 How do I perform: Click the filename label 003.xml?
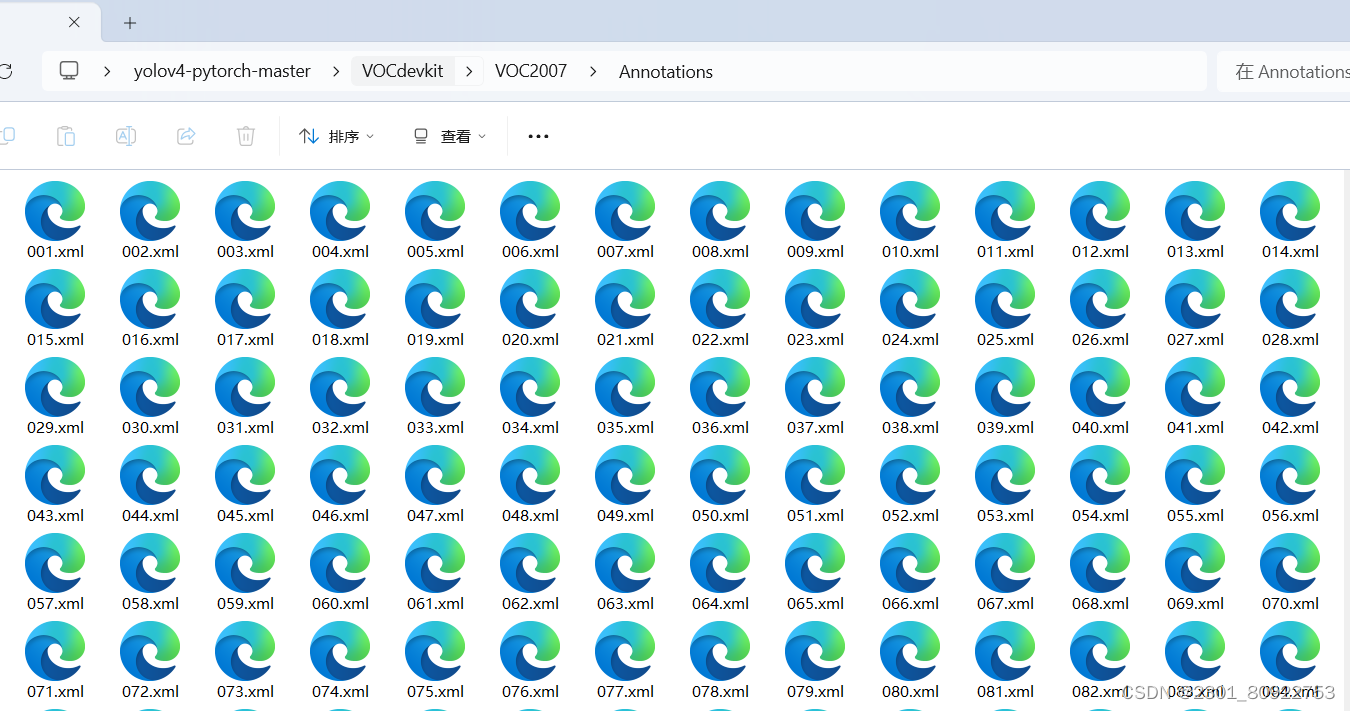coord(245,252)
